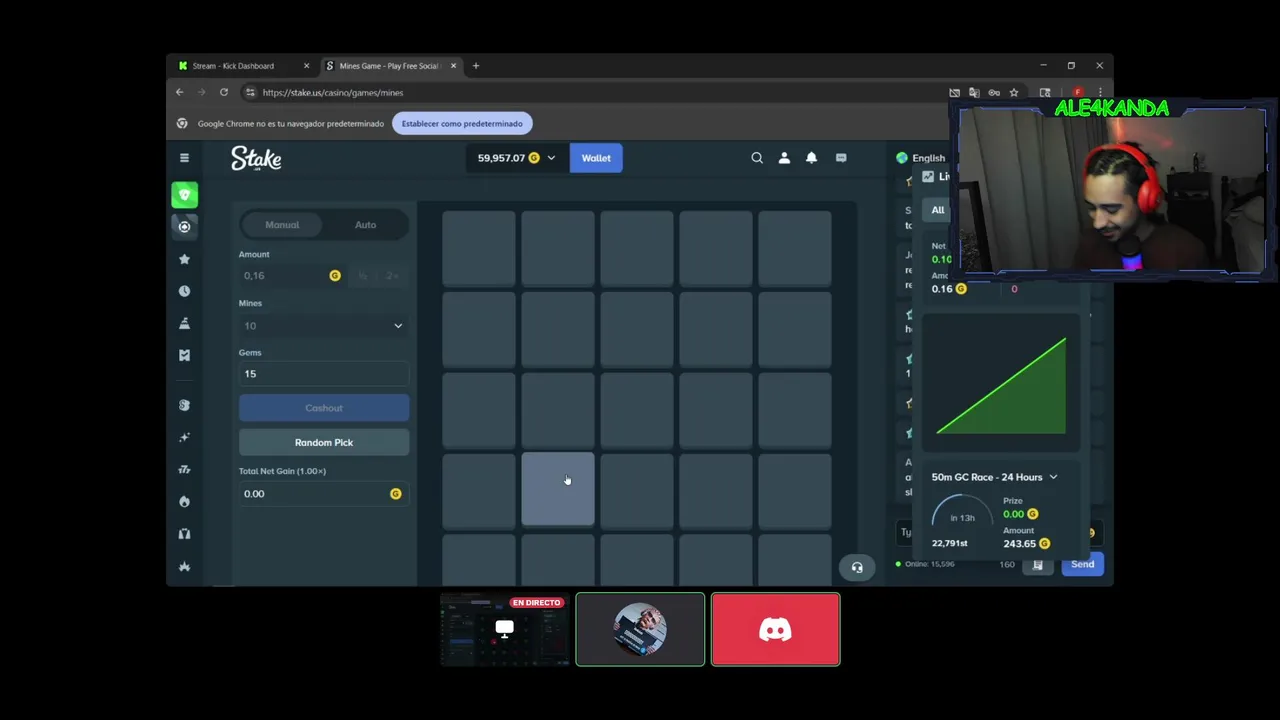Click the password key icon in address bar
1280x720 pixels.
tap(994, 92)
